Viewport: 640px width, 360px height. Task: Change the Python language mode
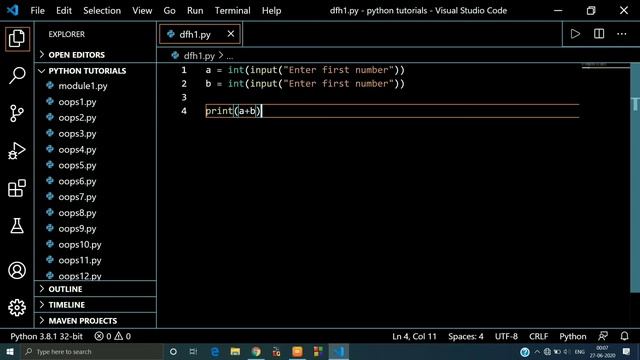pyautogui.click(x=573, y=336)
